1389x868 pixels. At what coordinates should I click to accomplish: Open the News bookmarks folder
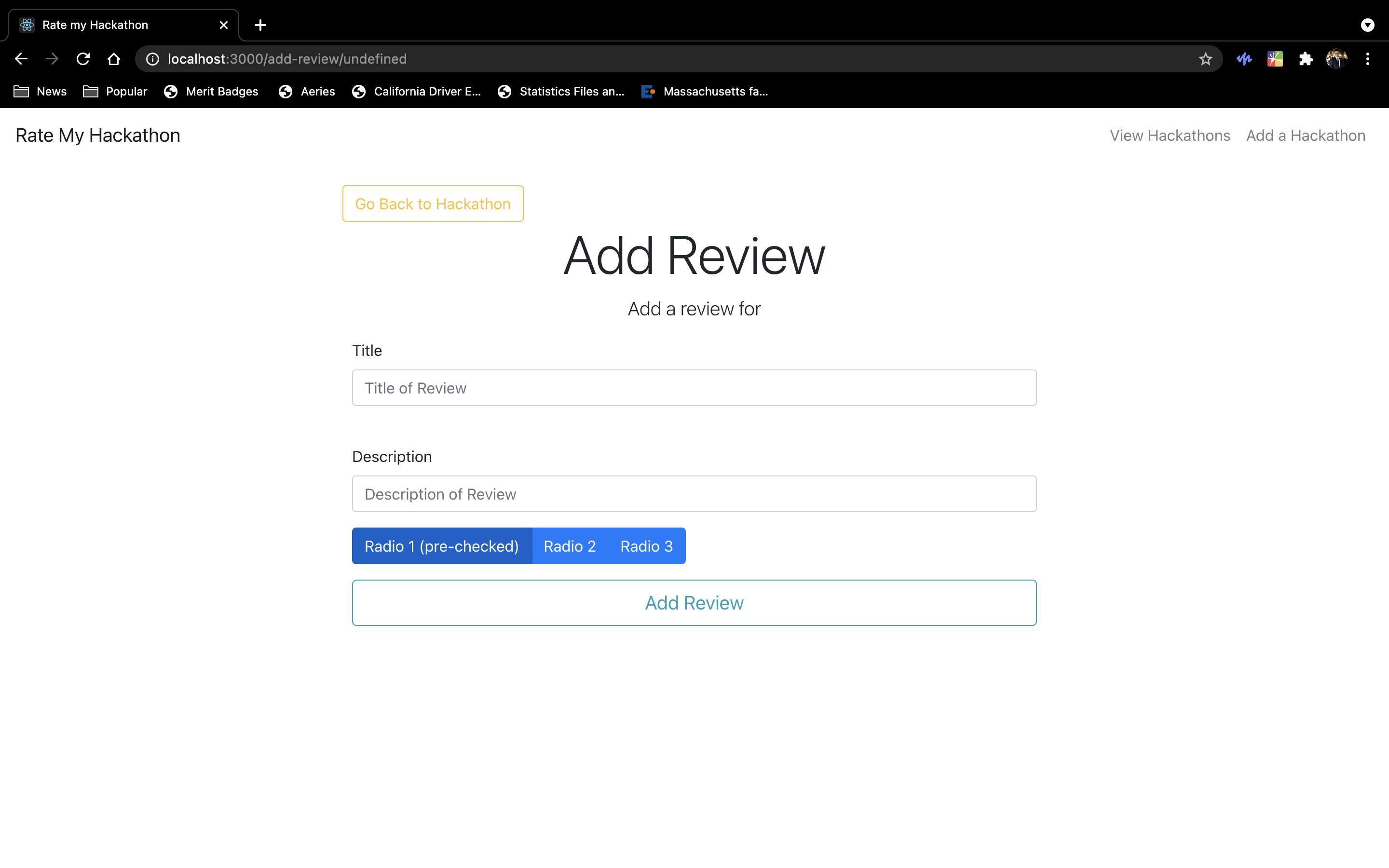[x=40, y=91]
